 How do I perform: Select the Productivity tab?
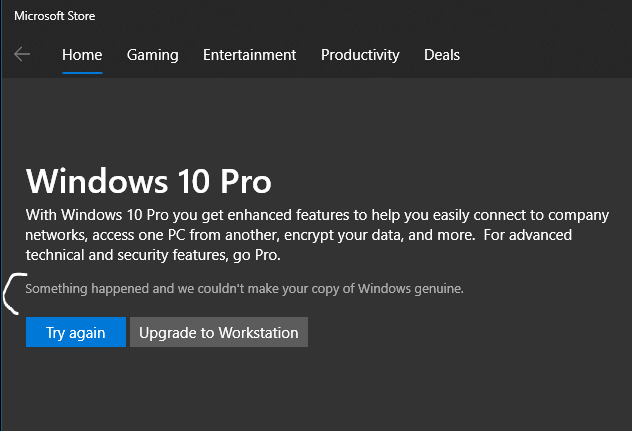click(360, 55)
